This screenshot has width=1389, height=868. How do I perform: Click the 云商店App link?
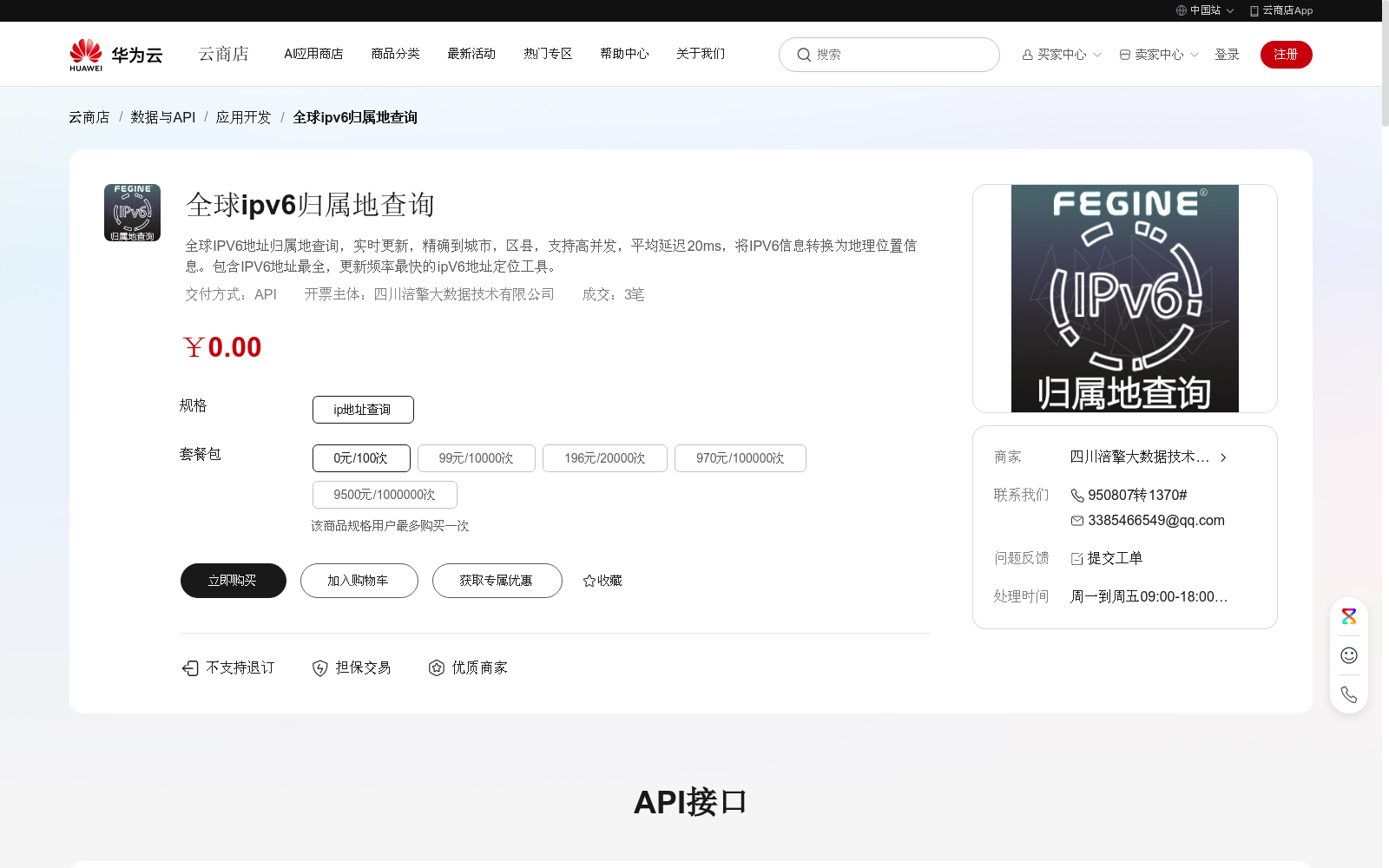click(x=1287, y=10)
